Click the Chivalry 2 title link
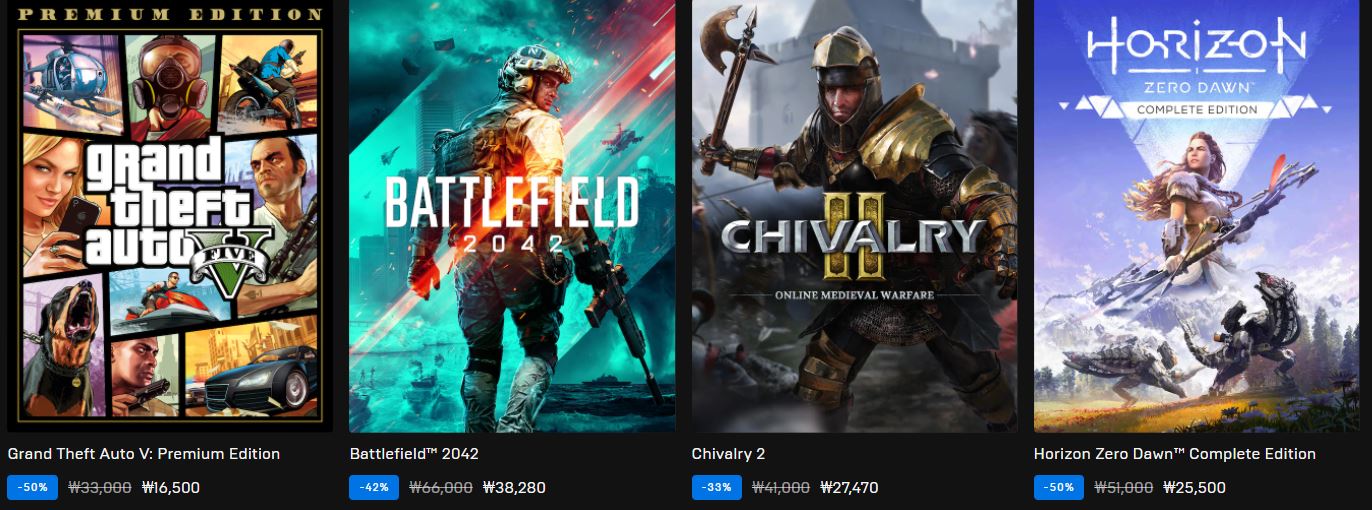The height and width of the screenshot is (510, 1372). 728,454
